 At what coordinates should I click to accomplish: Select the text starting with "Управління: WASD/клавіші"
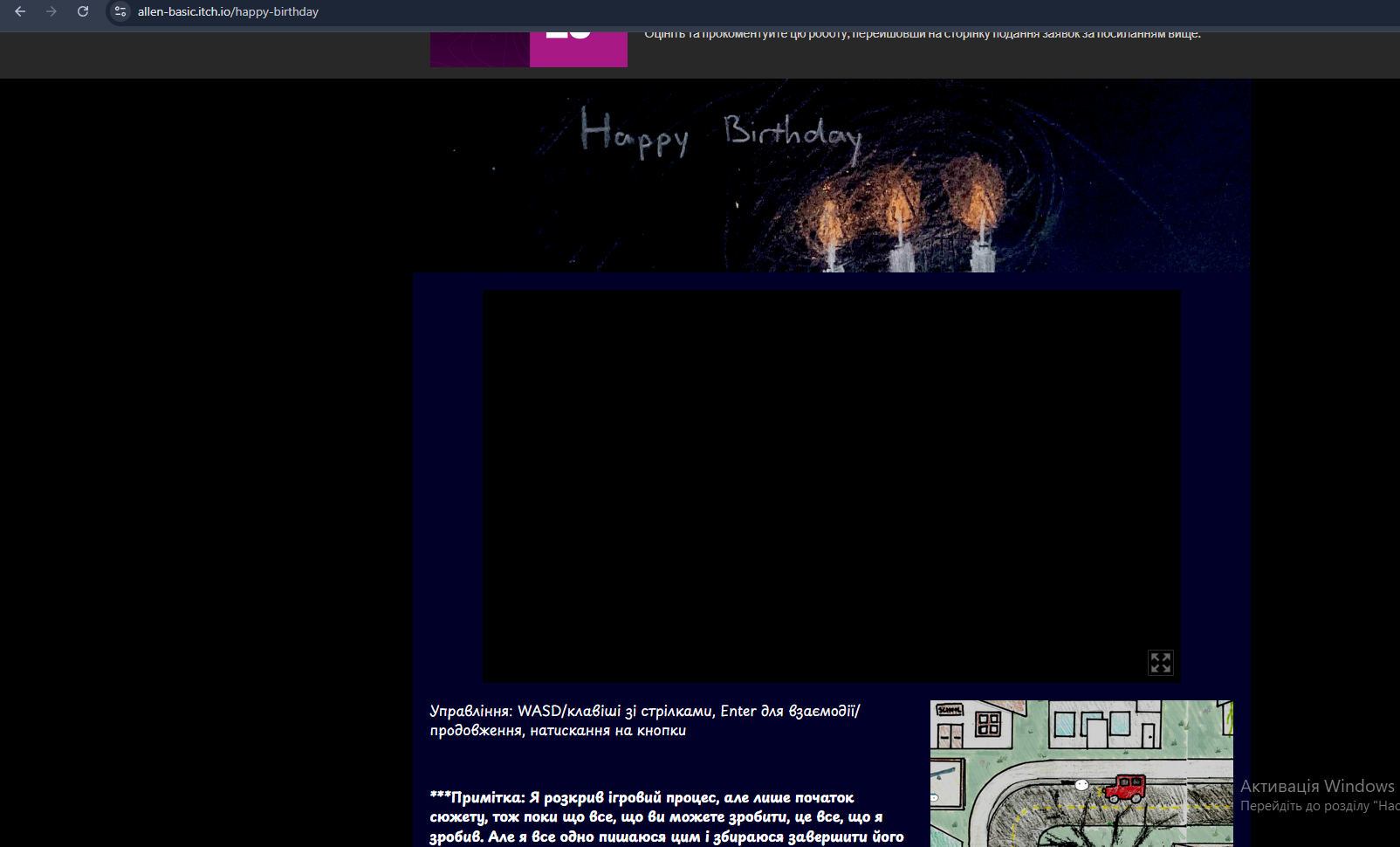[645, 720]
